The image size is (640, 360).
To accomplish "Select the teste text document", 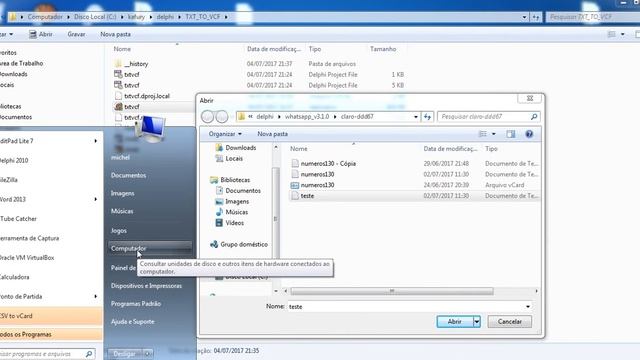I will 307,196.
